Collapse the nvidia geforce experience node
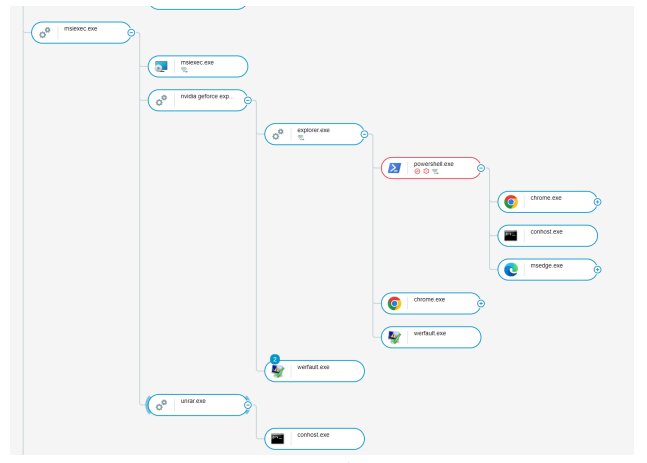Viewport: 647px width, 463px height. [248, 100]
